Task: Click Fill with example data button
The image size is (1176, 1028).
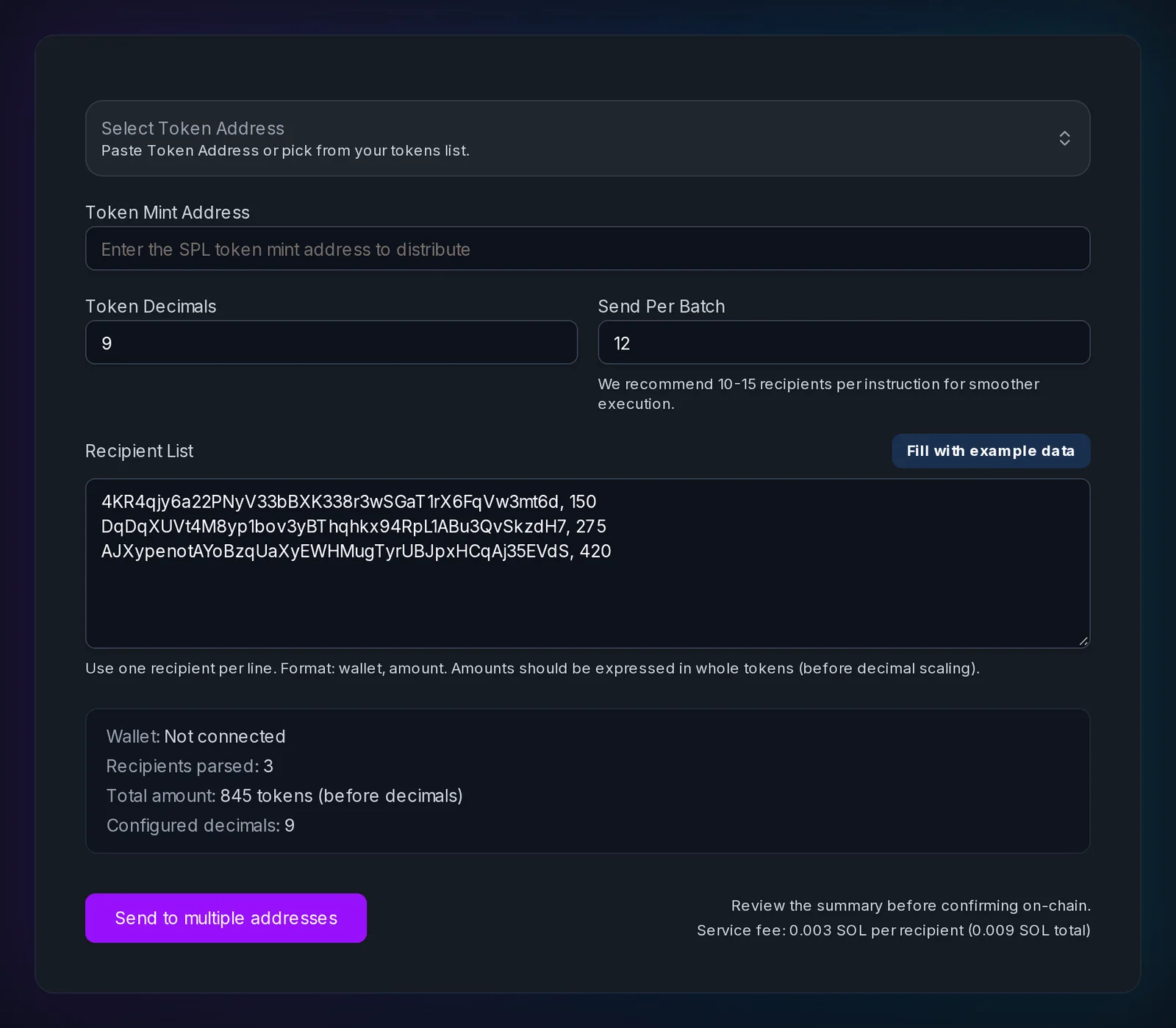Action: [991, 451]
